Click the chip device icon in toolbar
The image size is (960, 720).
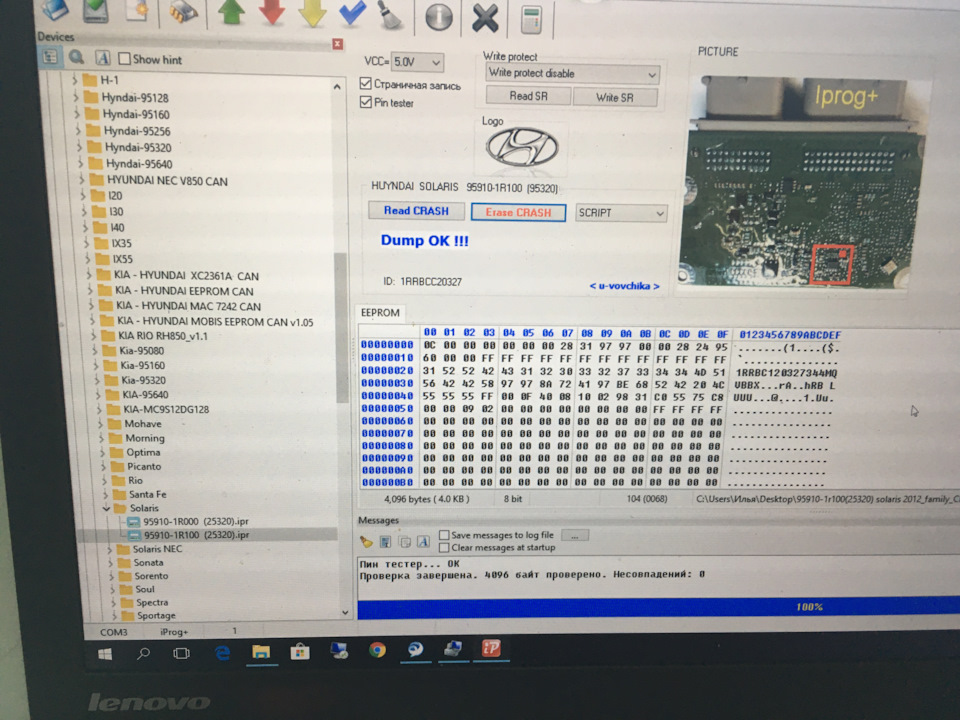(183, 12)
